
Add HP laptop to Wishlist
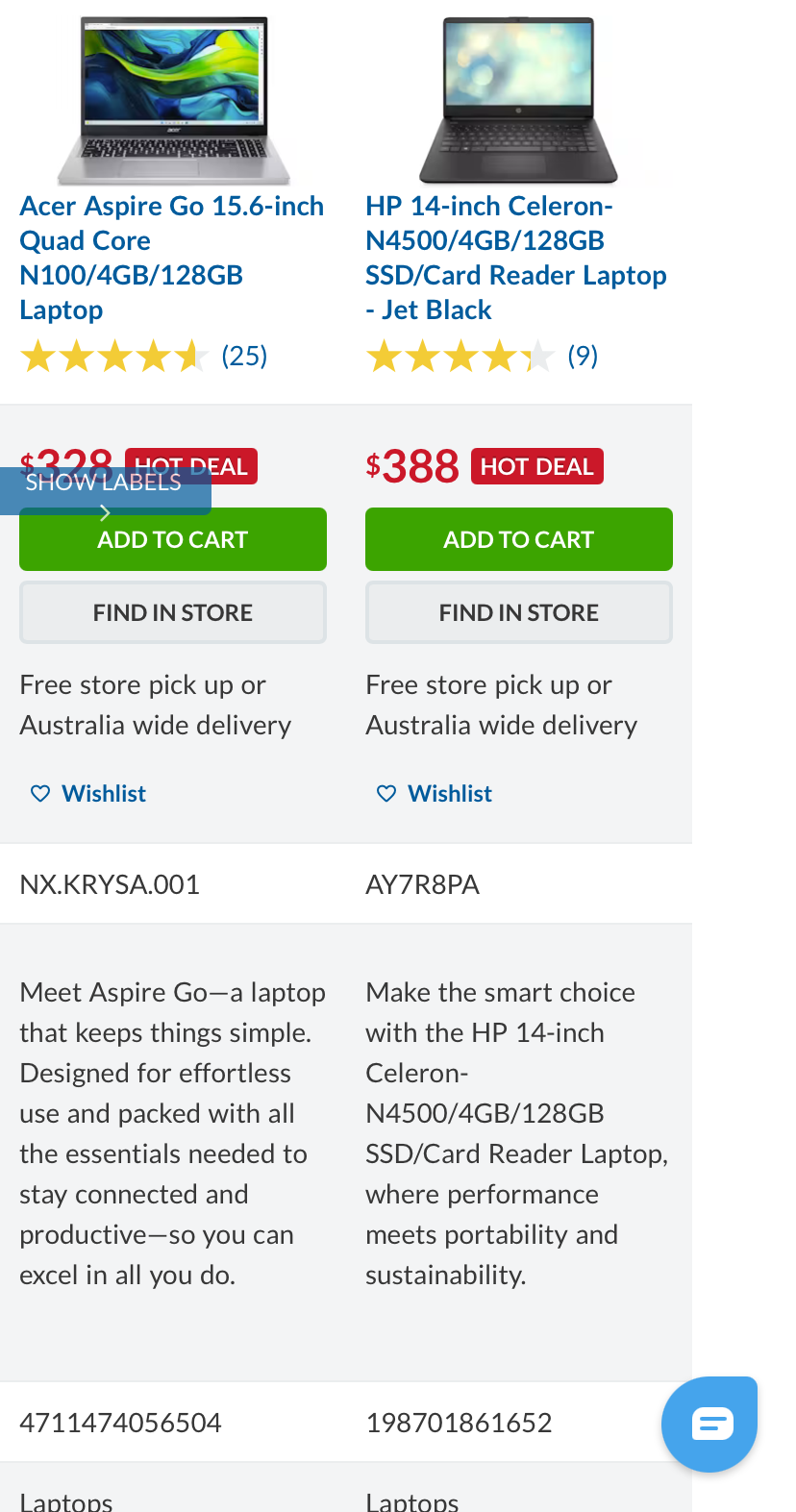(x=450, y=793)
